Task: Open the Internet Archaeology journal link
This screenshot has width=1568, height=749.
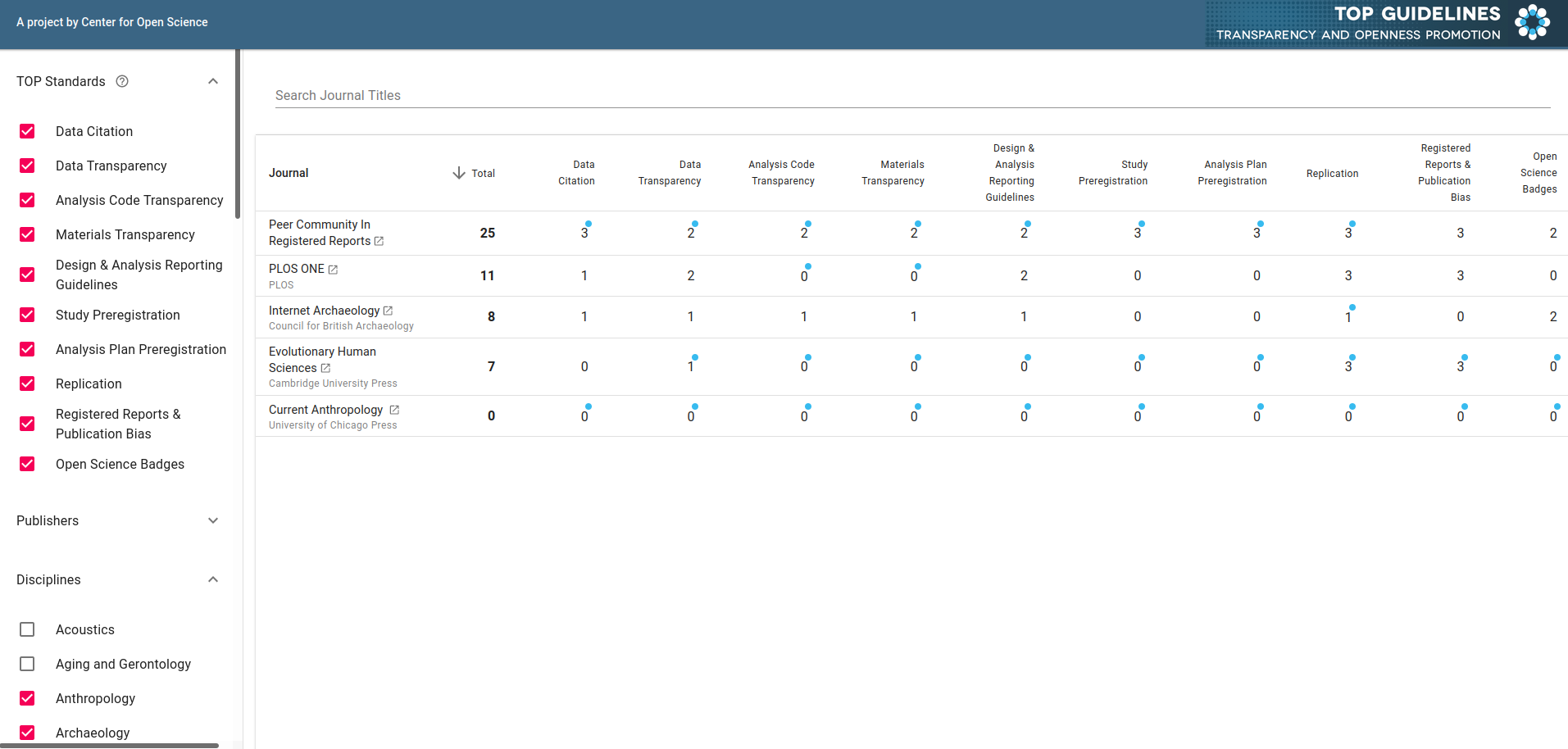Action: pos(324,311)
